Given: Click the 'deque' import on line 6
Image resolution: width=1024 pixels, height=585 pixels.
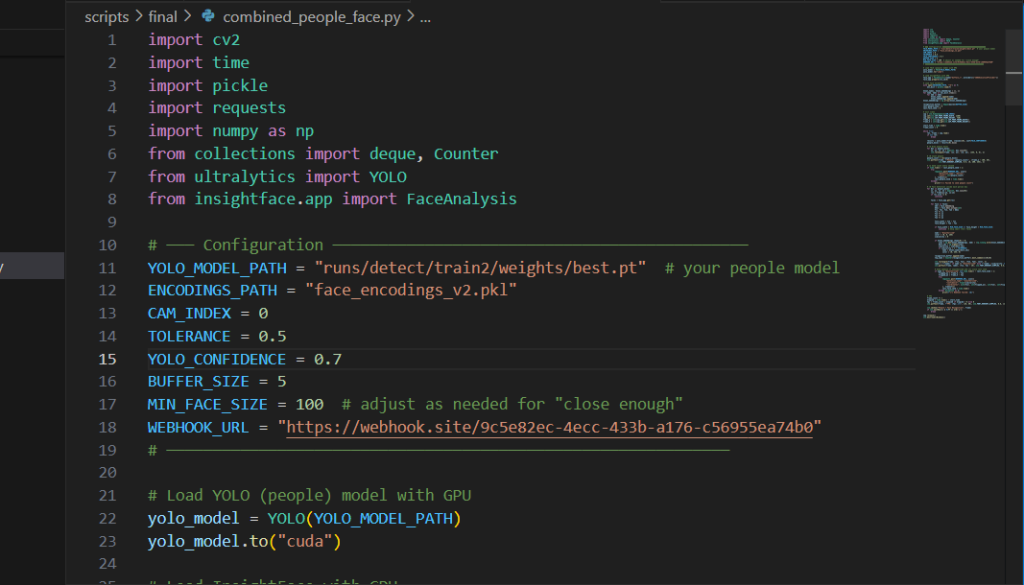Looking at the screenshot, I should click(x=396, y=154).
